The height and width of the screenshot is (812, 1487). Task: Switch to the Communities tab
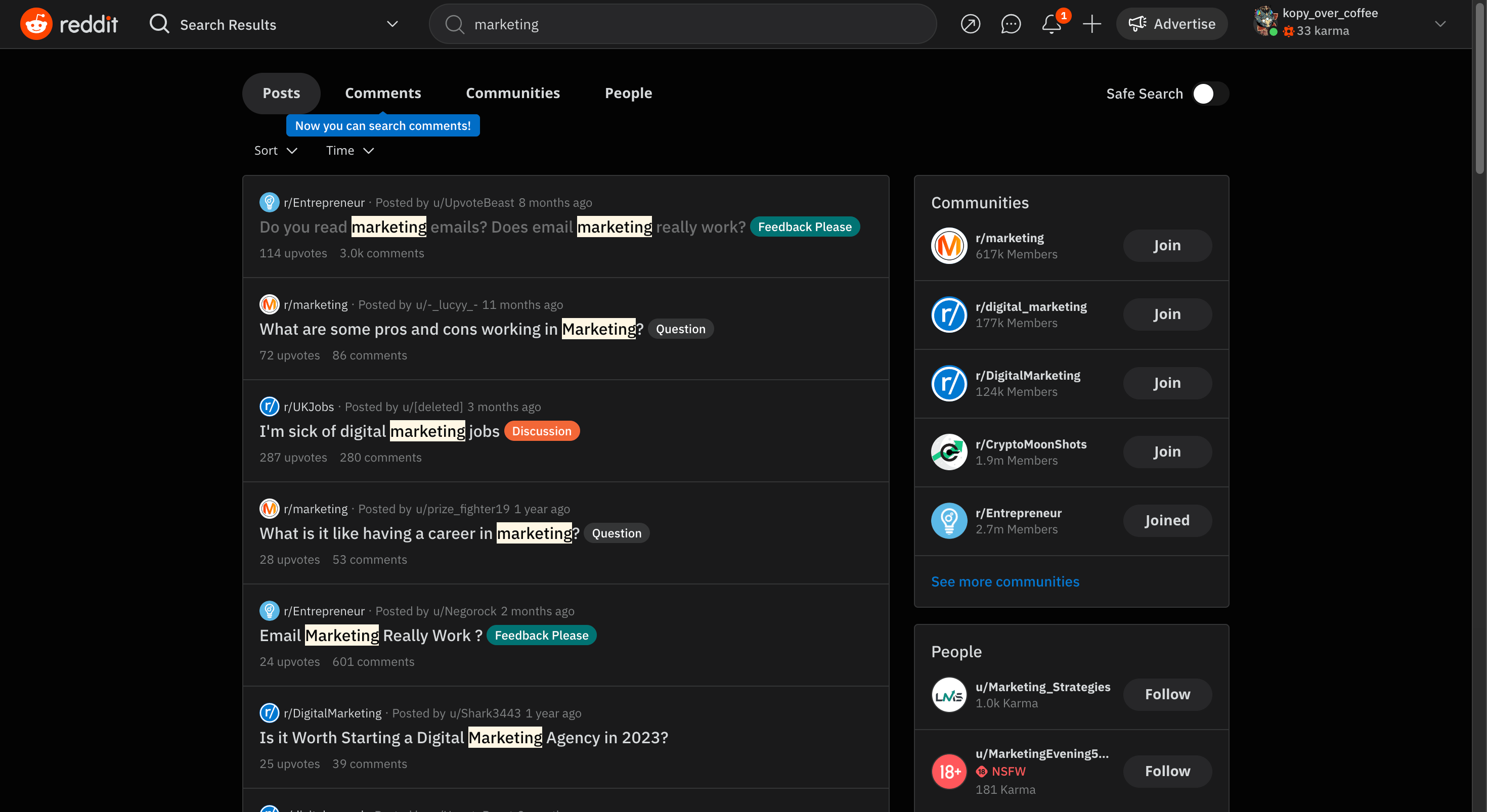512,93
